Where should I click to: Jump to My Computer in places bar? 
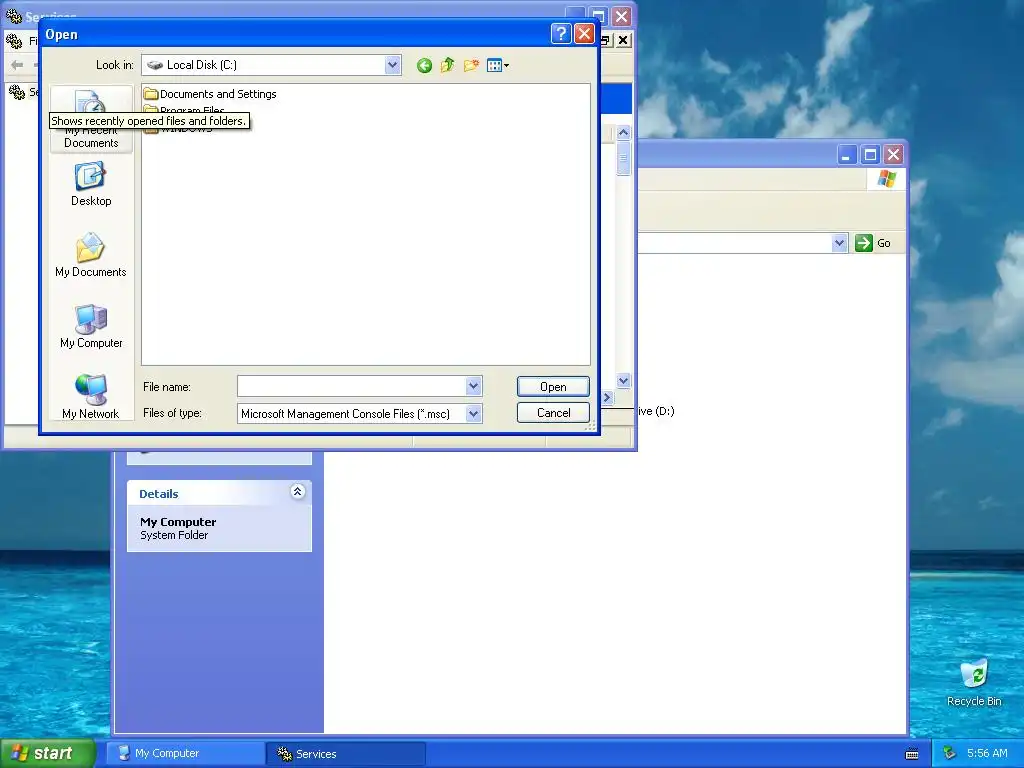tap(91, 327)
